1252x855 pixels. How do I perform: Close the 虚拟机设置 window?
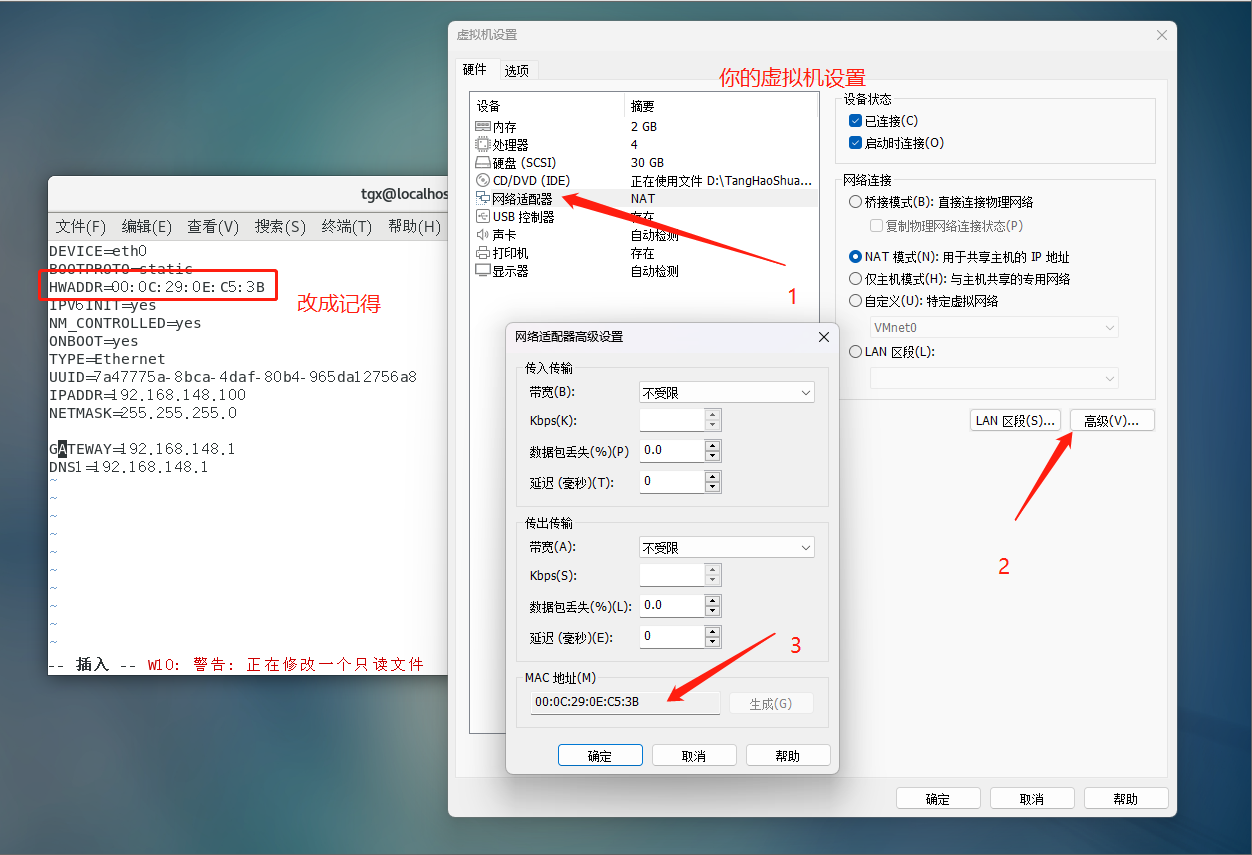pos(1161,35)
